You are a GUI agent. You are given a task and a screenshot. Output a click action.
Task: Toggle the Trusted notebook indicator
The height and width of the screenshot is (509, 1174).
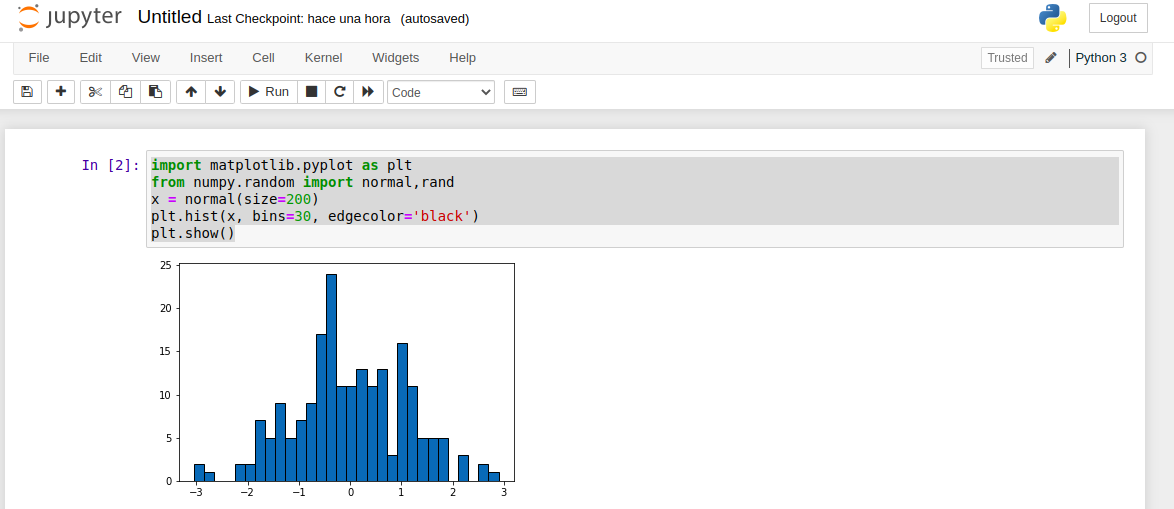(x=1007, y=58)
